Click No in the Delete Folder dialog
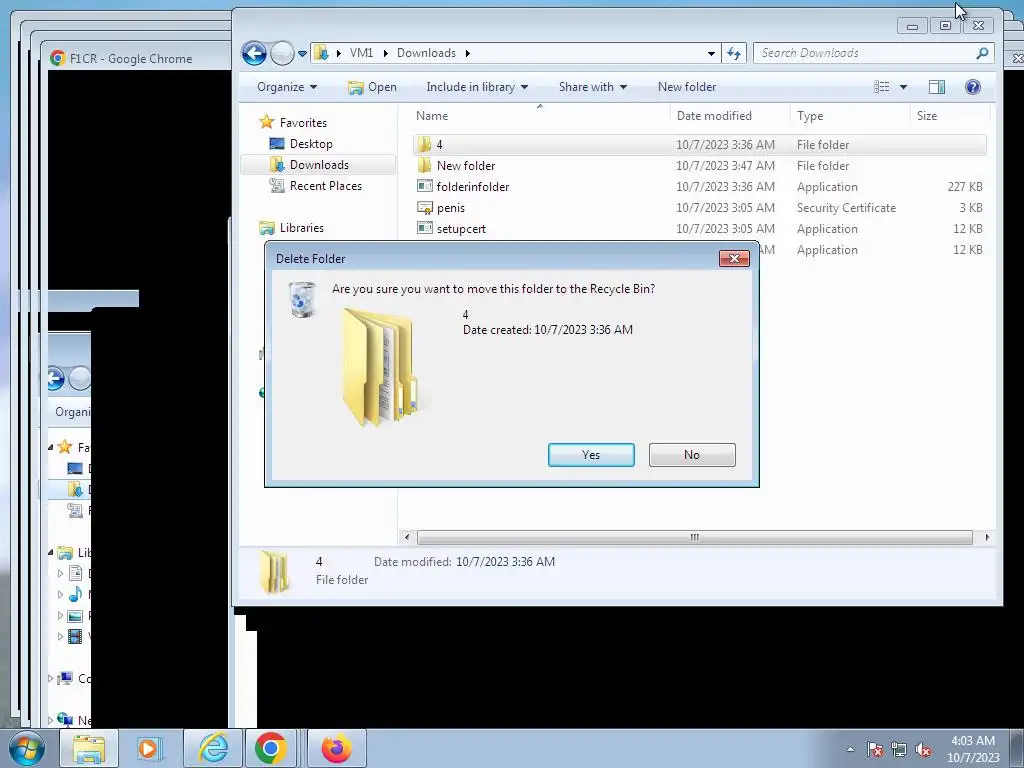1024x768 pixels. [692, 455]
